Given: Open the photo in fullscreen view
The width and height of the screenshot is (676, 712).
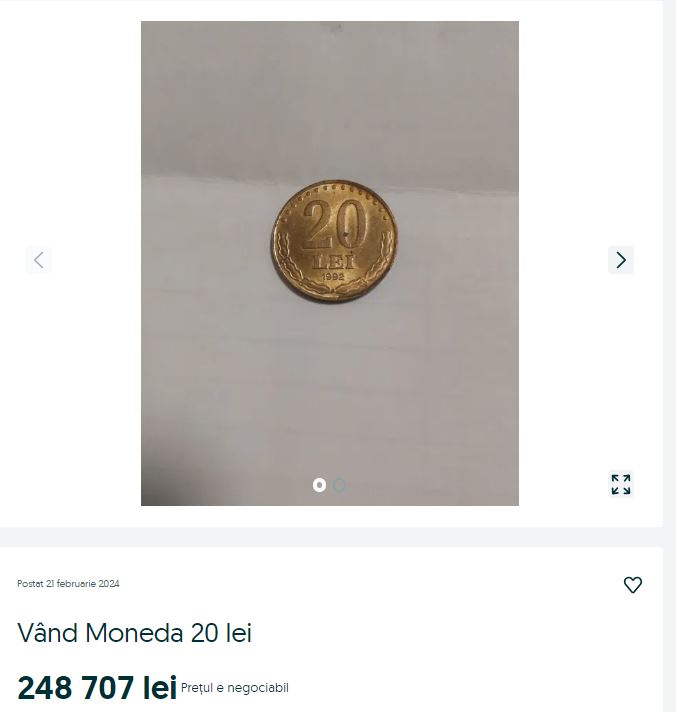Looking at the screenshot, I should coord(621,485).
